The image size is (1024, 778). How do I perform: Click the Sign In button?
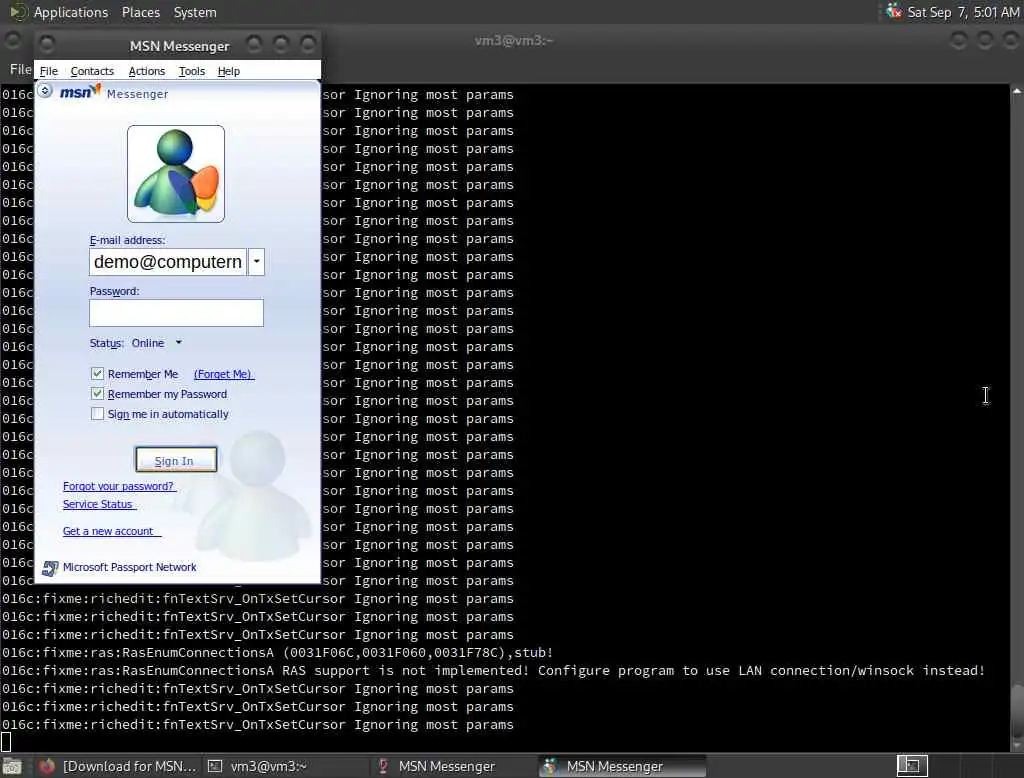(x=176, y=460)
